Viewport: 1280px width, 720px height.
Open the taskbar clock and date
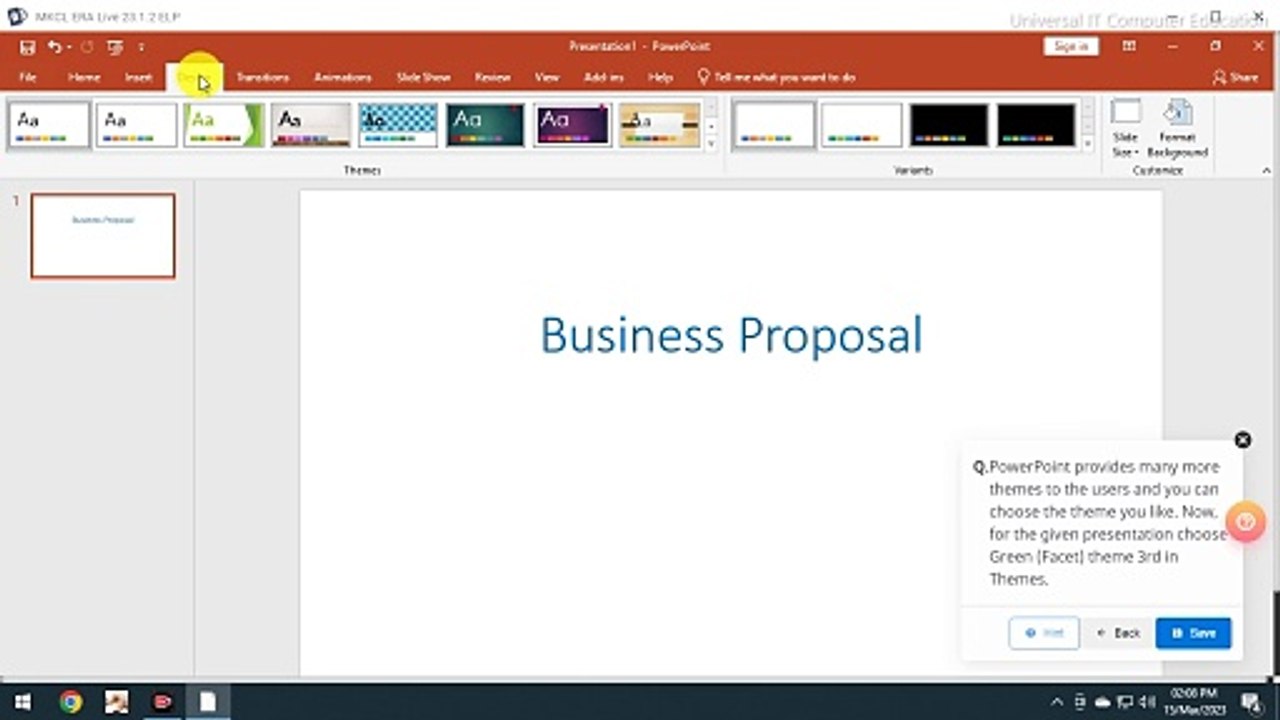point(1194,702)
